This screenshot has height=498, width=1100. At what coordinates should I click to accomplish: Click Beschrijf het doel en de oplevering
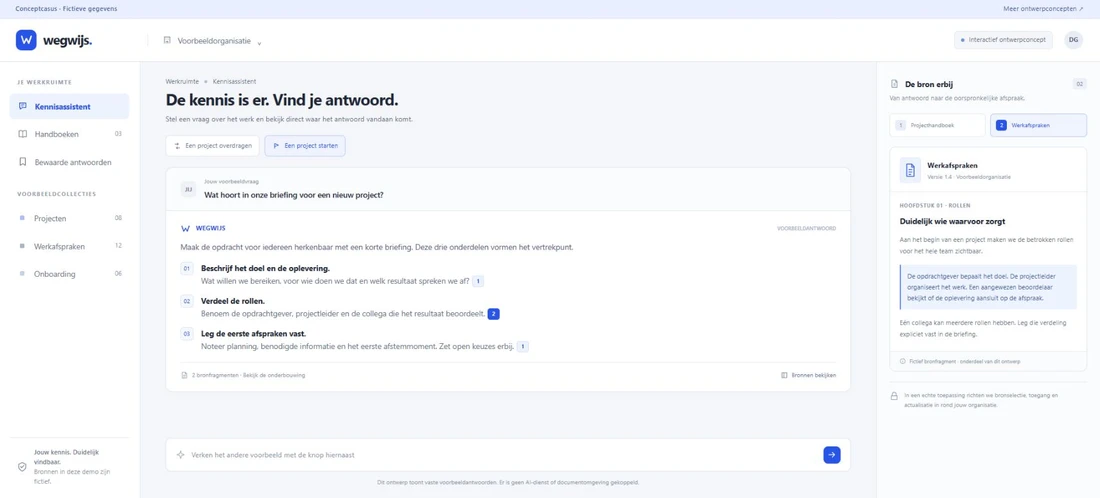click(x=265, y=268)
